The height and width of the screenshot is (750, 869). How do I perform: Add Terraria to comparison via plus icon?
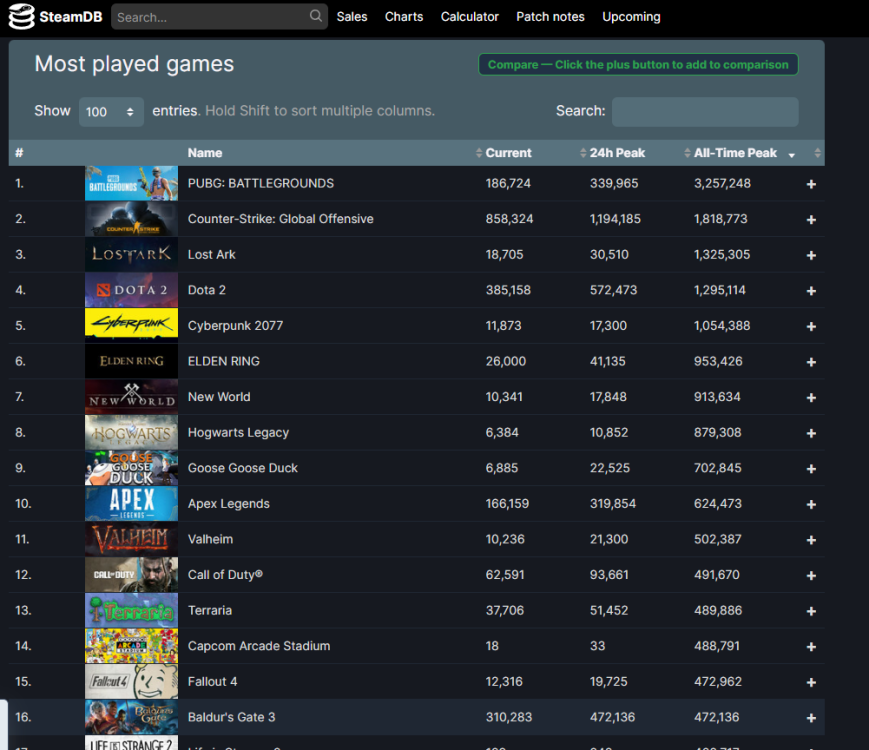811,611
